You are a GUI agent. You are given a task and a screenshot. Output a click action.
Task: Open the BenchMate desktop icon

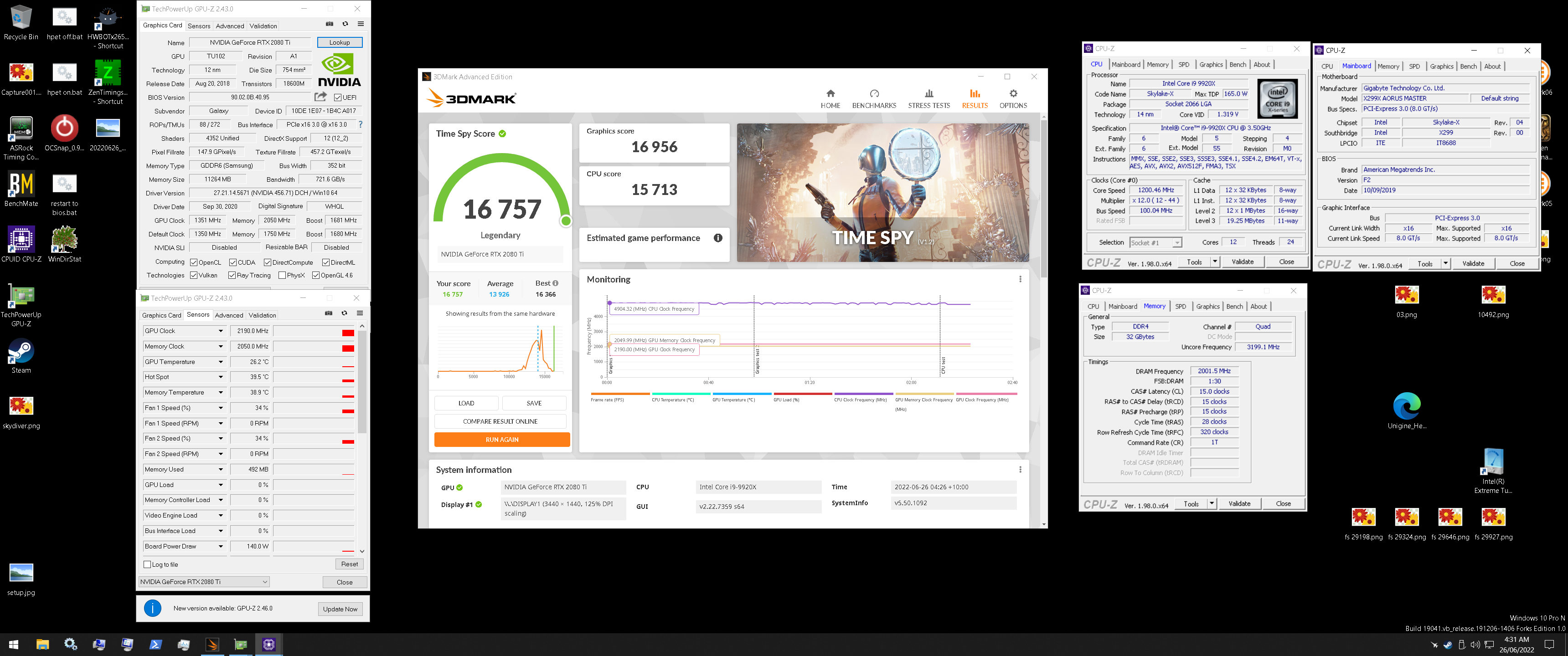click(x=21, y=189)
